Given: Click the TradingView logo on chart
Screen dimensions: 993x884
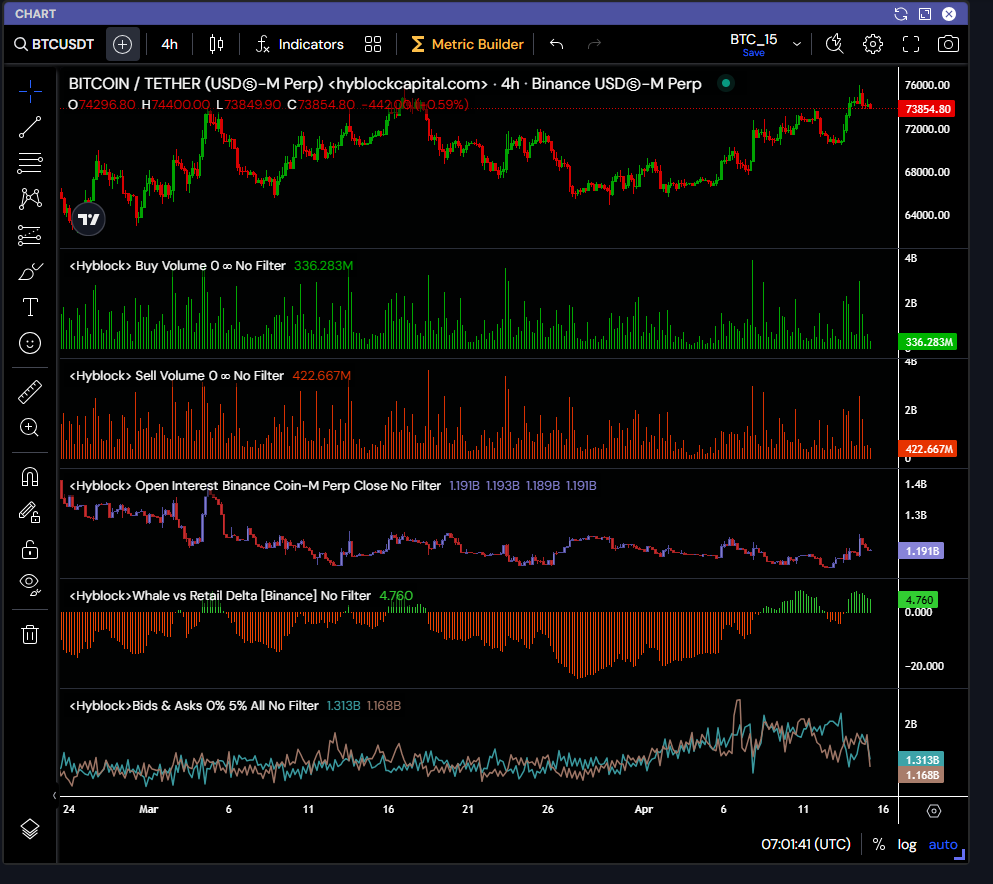Looking at the screenshot, I should [x=89, y=219].
